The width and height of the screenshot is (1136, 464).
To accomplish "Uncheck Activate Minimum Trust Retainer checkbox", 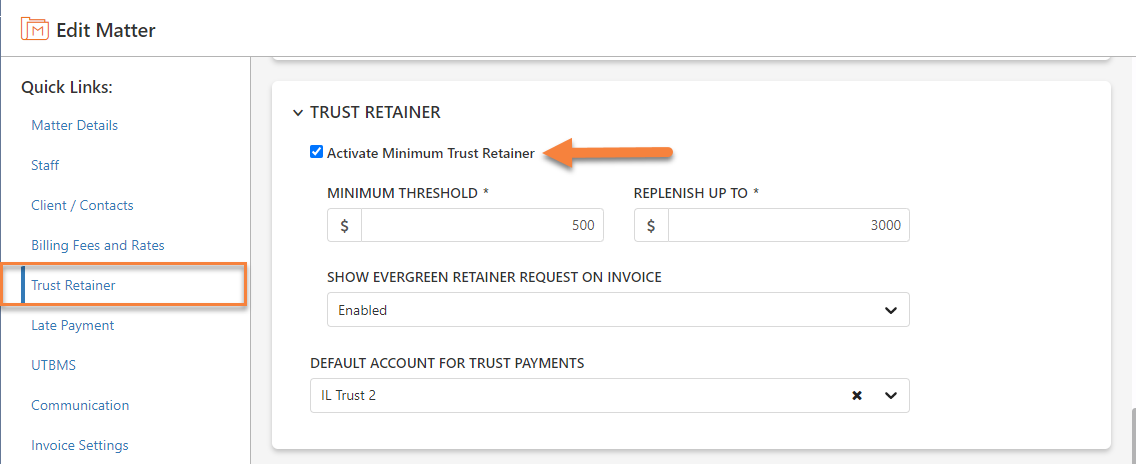I will pyautogui.click(x=317, y=152).
